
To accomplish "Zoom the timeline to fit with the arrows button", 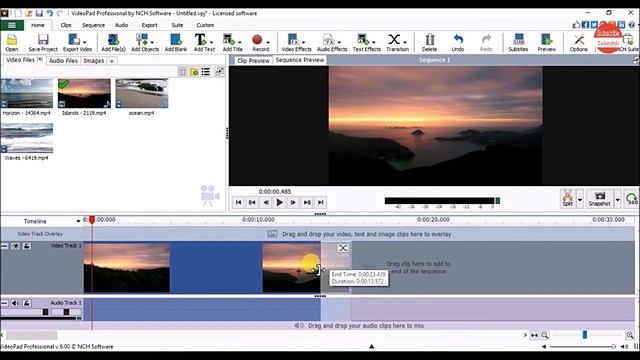I will (534, 336).
